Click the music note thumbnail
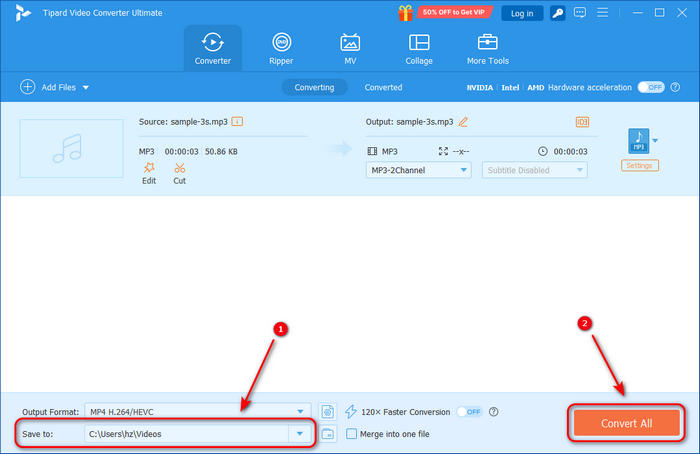Image resolution: width=700 pixels, height=454 pixels. [71, 148]
